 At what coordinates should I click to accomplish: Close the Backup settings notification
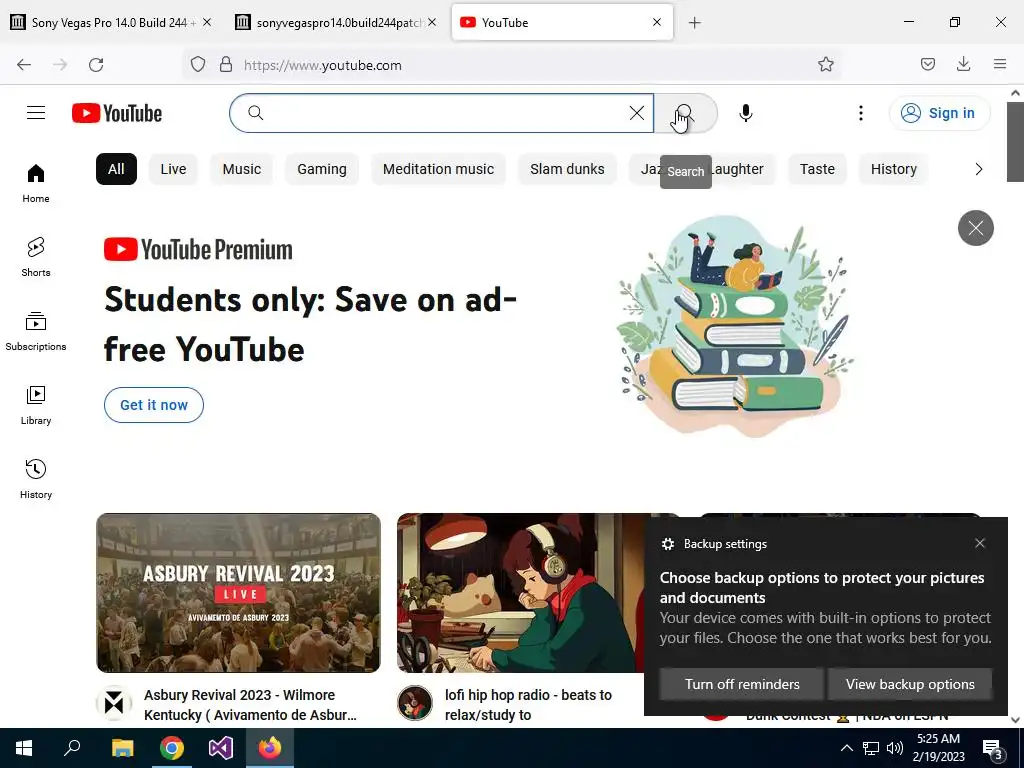pos(980,543)
